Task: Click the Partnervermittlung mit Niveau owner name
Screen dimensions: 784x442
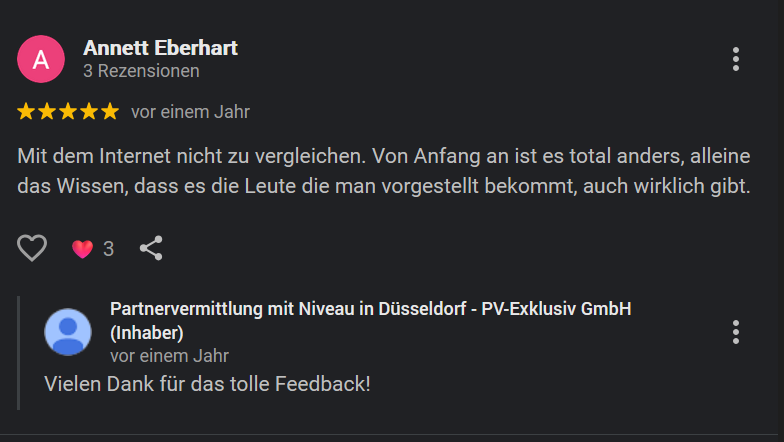Action: coord(370,309)
